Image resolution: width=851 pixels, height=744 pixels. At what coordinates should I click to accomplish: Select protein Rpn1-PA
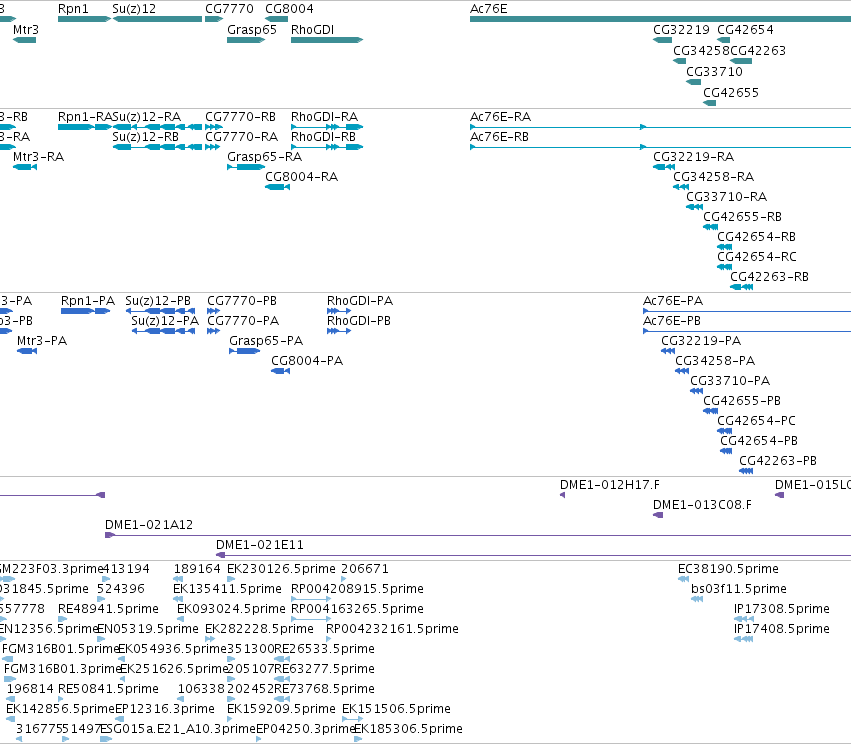88,301
